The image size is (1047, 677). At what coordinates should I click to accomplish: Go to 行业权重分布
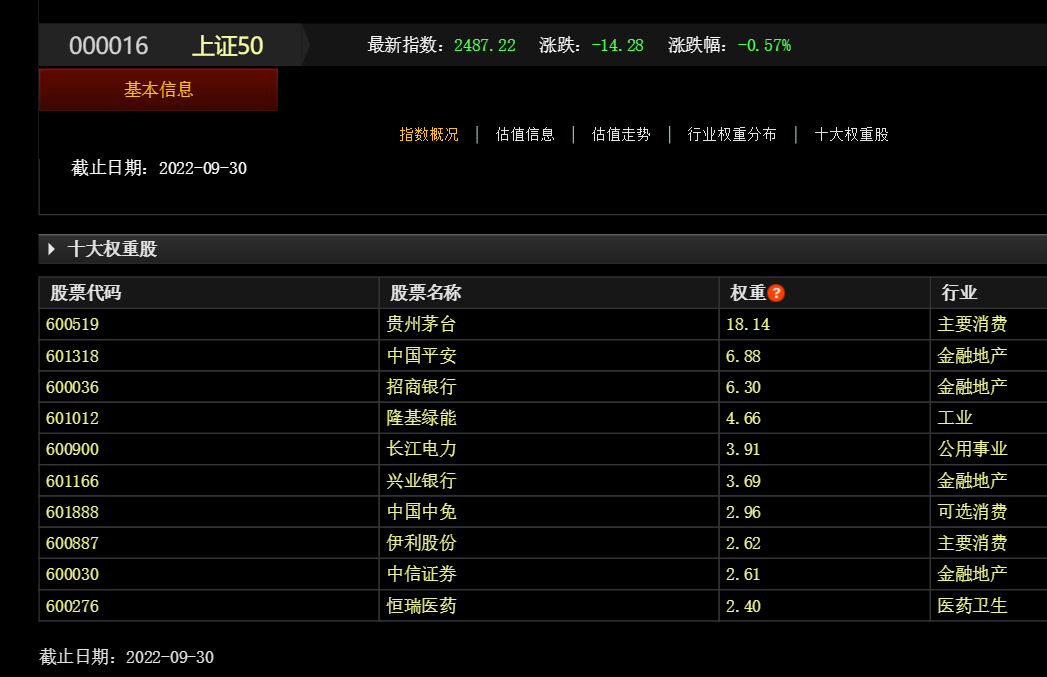click(x=732, y=134)
